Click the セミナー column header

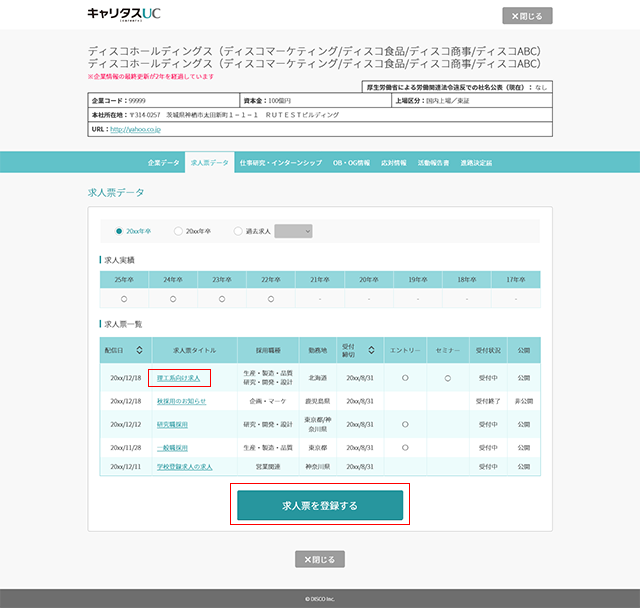pos(448,350)
